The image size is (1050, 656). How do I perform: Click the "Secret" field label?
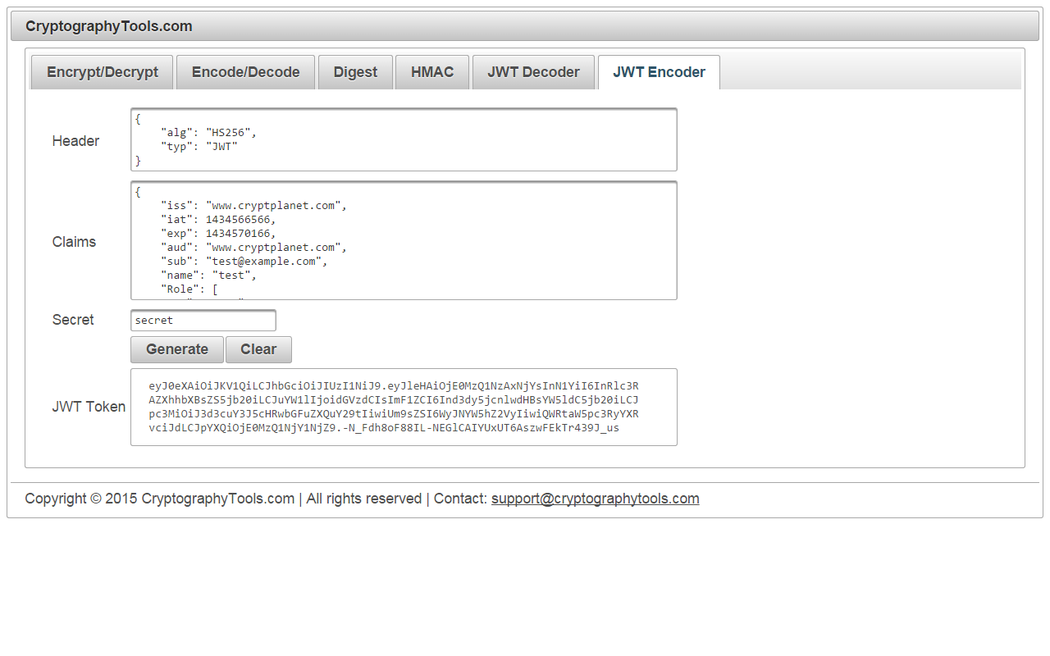tap(73, 320)
